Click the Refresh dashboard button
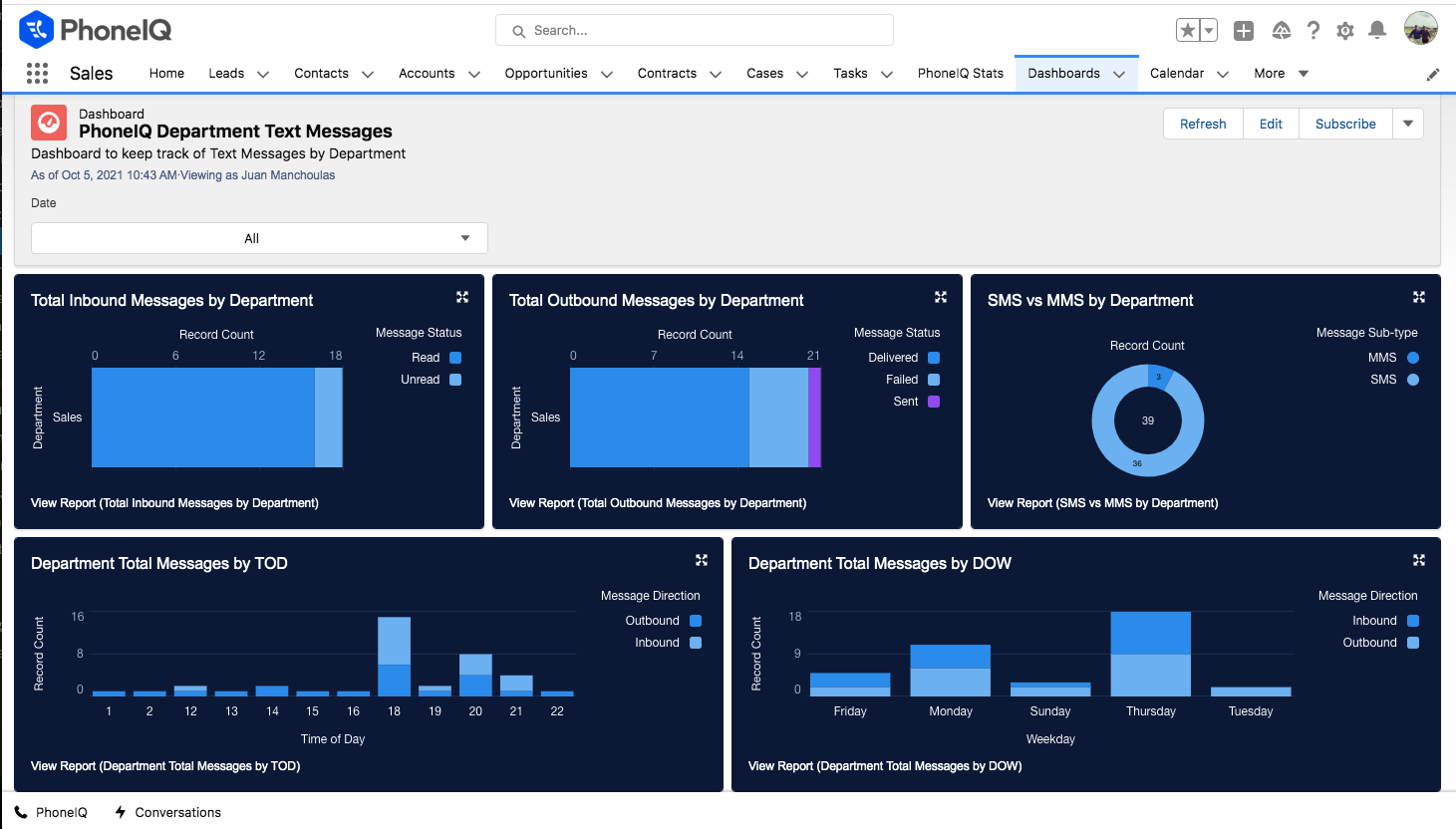The width and height of the screenshot is (1456, 829). [1203, 124]
